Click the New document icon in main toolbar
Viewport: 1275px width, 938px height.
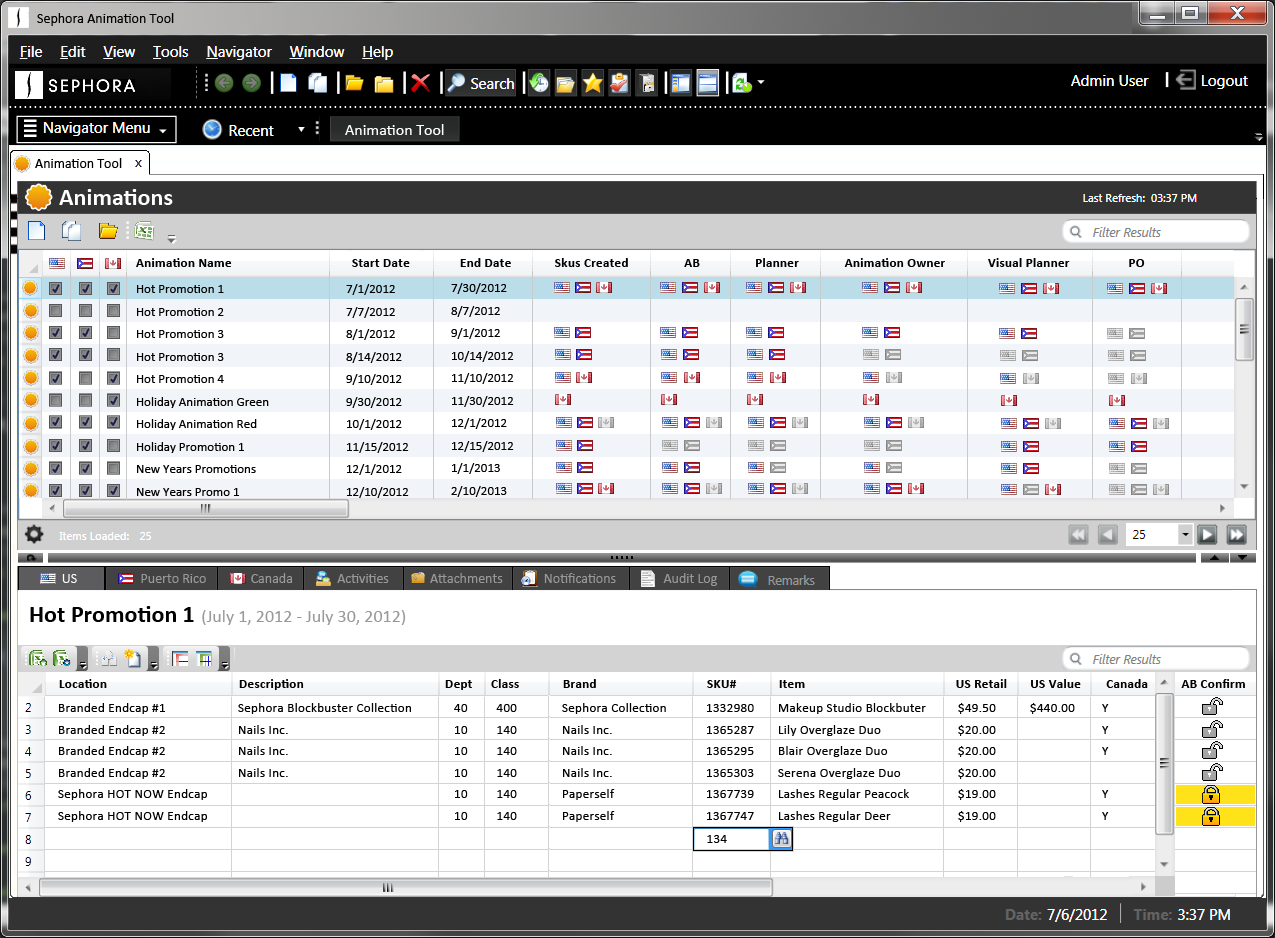tap(288, 83)
